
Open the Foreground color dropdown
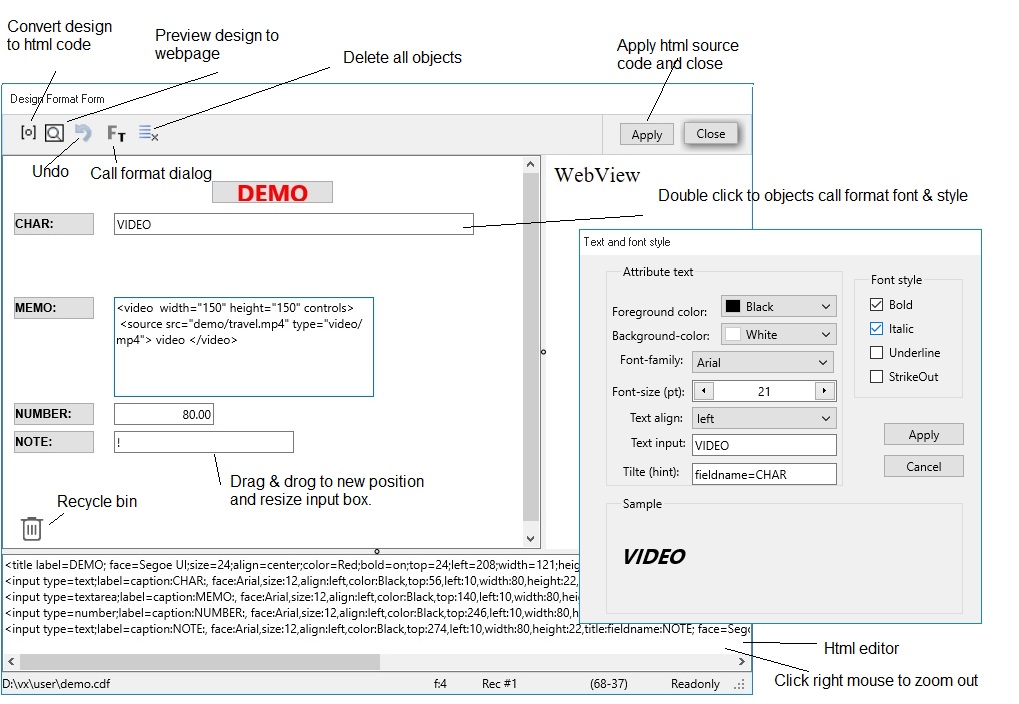point(778,307)
